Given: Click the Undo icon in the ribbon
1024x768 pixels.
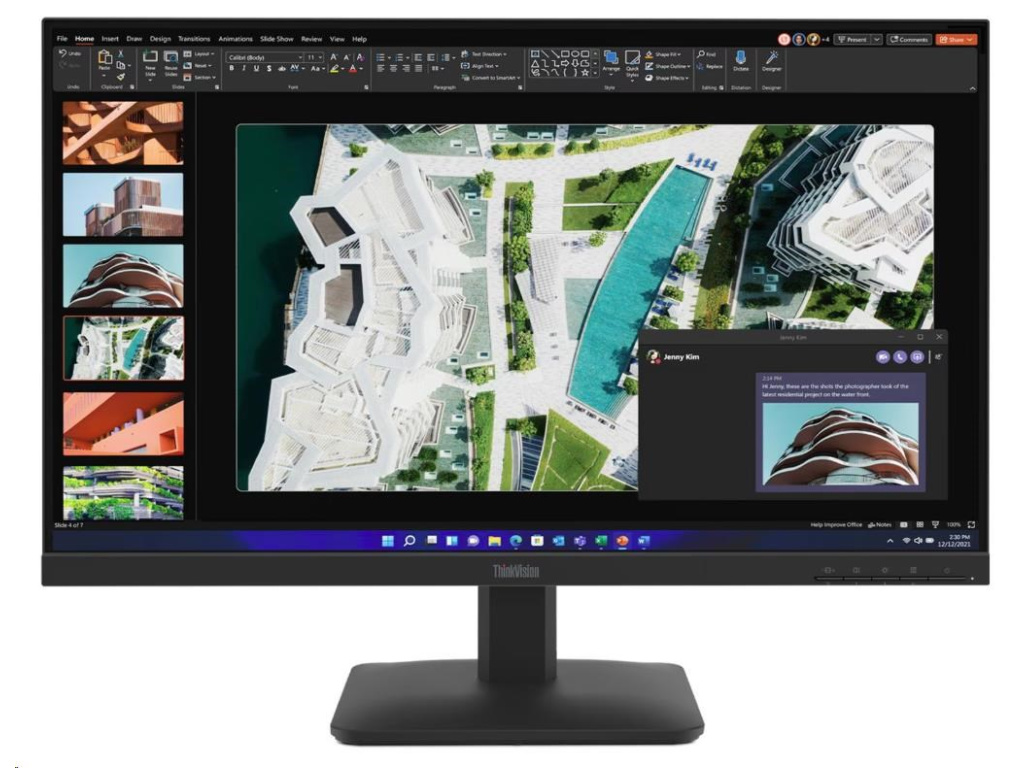Looking at the screenshot, I should 63,54.
